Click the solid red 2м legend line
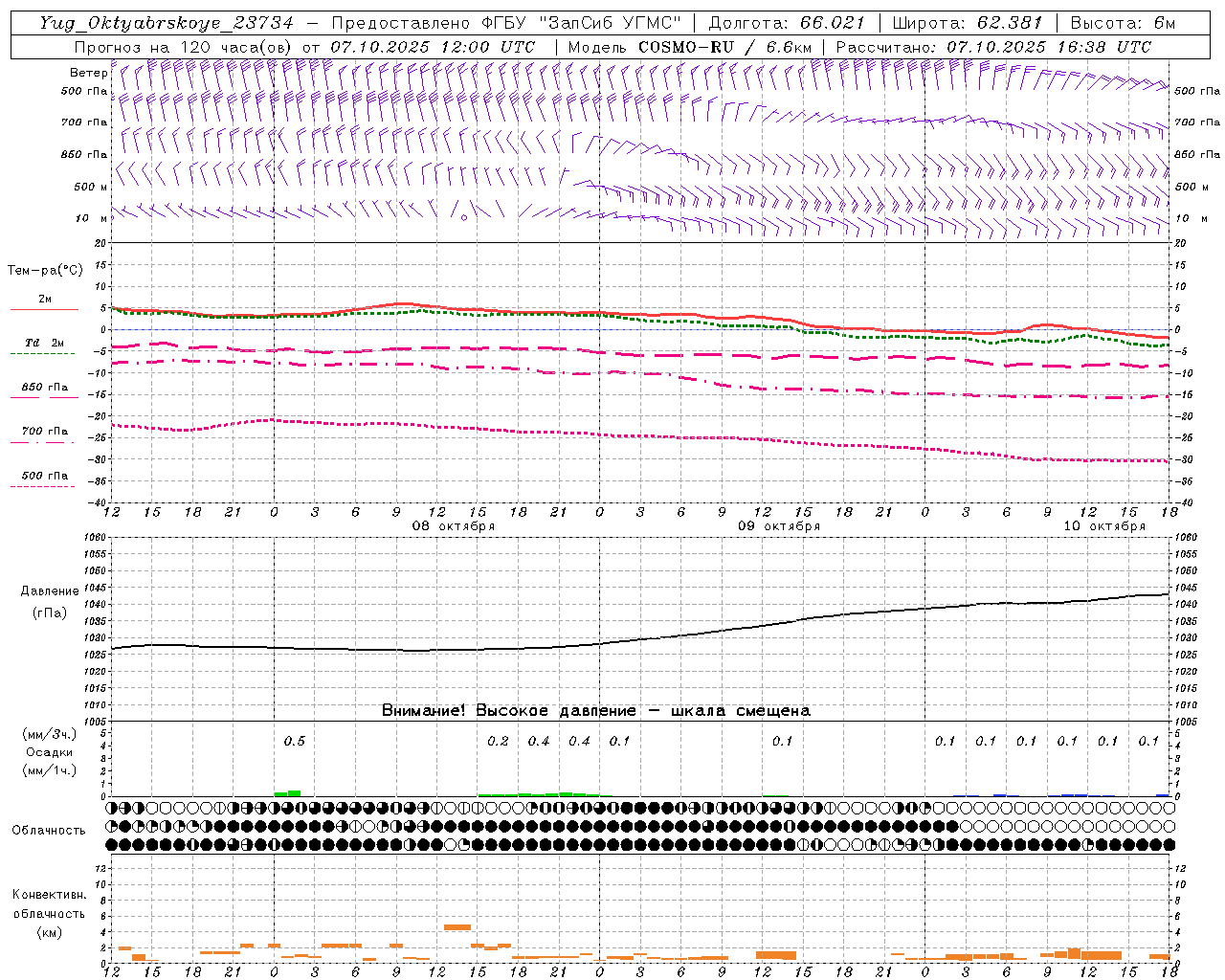Image resolution: width=1225 pixels, height=980 pixels. click(44, 310)
